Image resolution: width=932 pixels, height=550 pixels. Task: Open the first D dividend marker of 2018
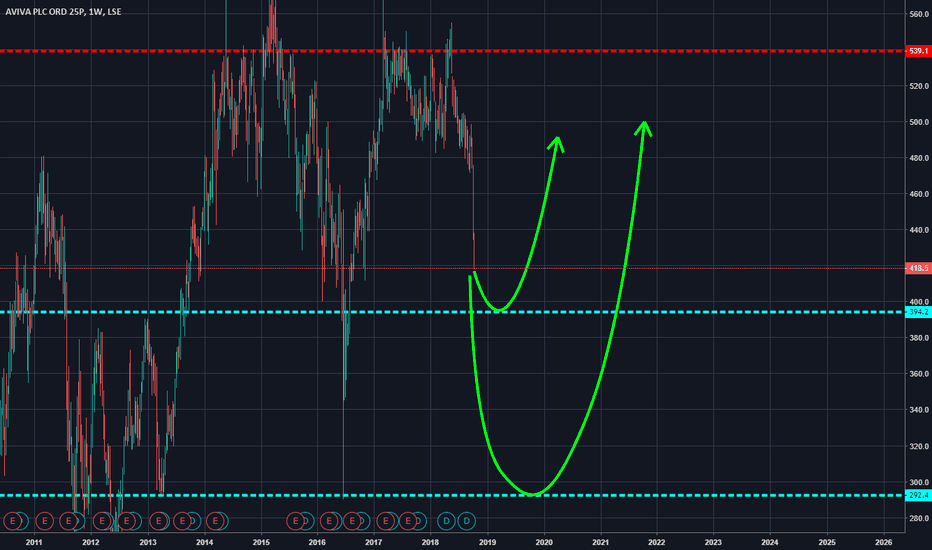pos(446,521)
